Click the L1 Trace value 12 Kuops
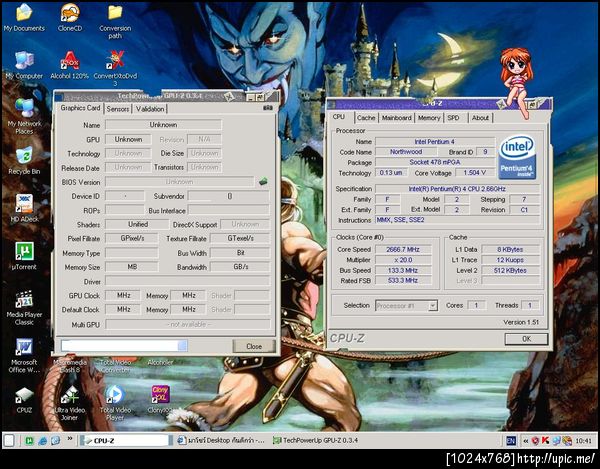Viewport: 600px width, 469px height. point(510,260)
